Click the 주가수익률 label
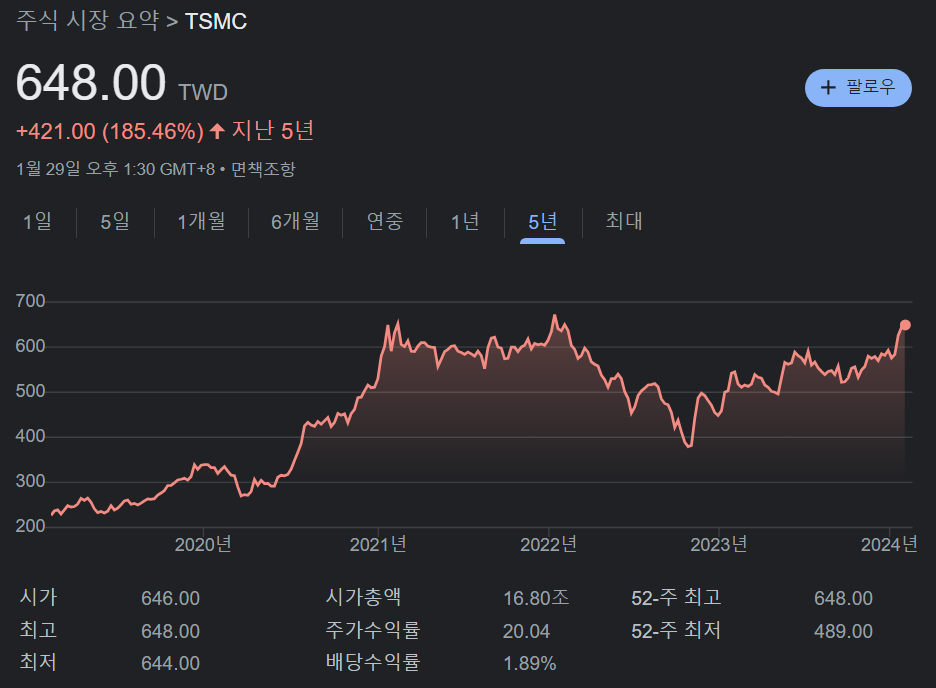Image resolution: width=936 pixels, height=688 pixels. pyautogui.click(x=373, y=630)
